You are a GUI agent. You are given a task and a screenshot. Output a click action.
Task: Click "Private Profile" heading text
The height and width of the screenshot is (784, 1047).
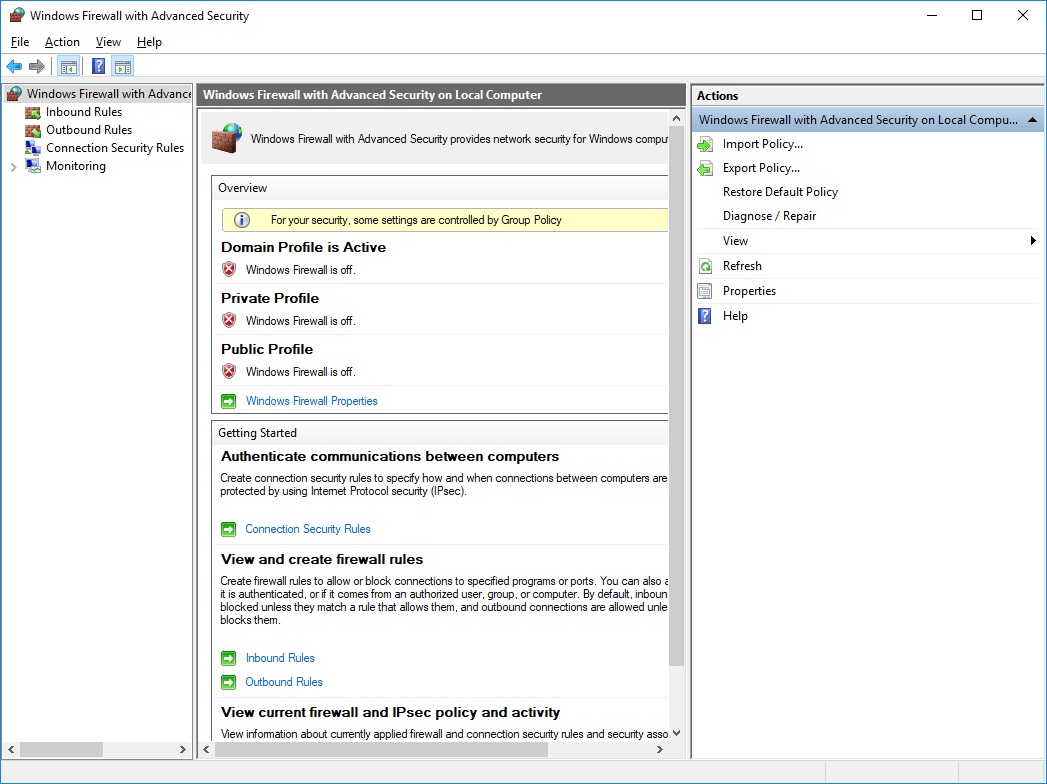click(270, 299)
